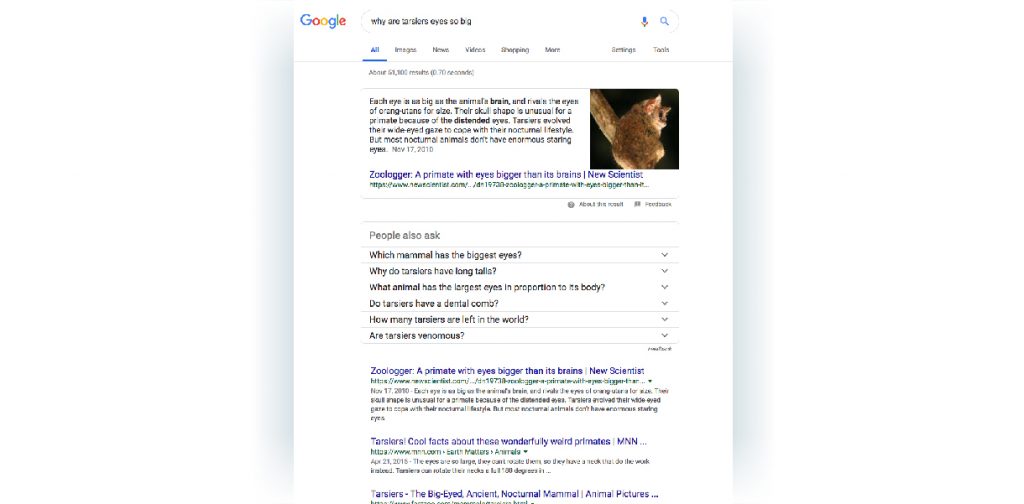Open featured snippet Zoologger New Scientist link

pos(506,175)
